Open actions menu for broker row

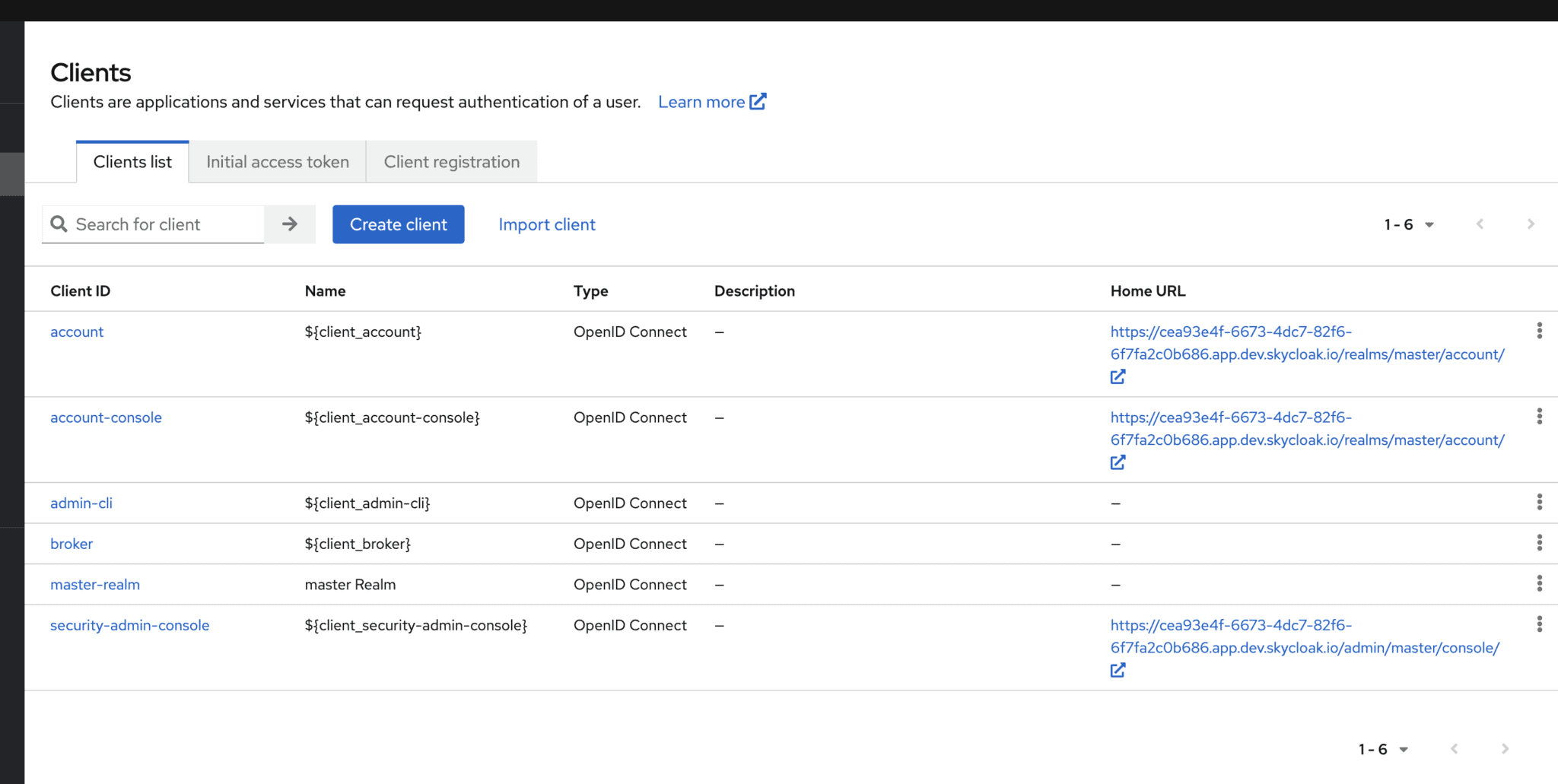pyautogui.click(x=1539, y=543)
